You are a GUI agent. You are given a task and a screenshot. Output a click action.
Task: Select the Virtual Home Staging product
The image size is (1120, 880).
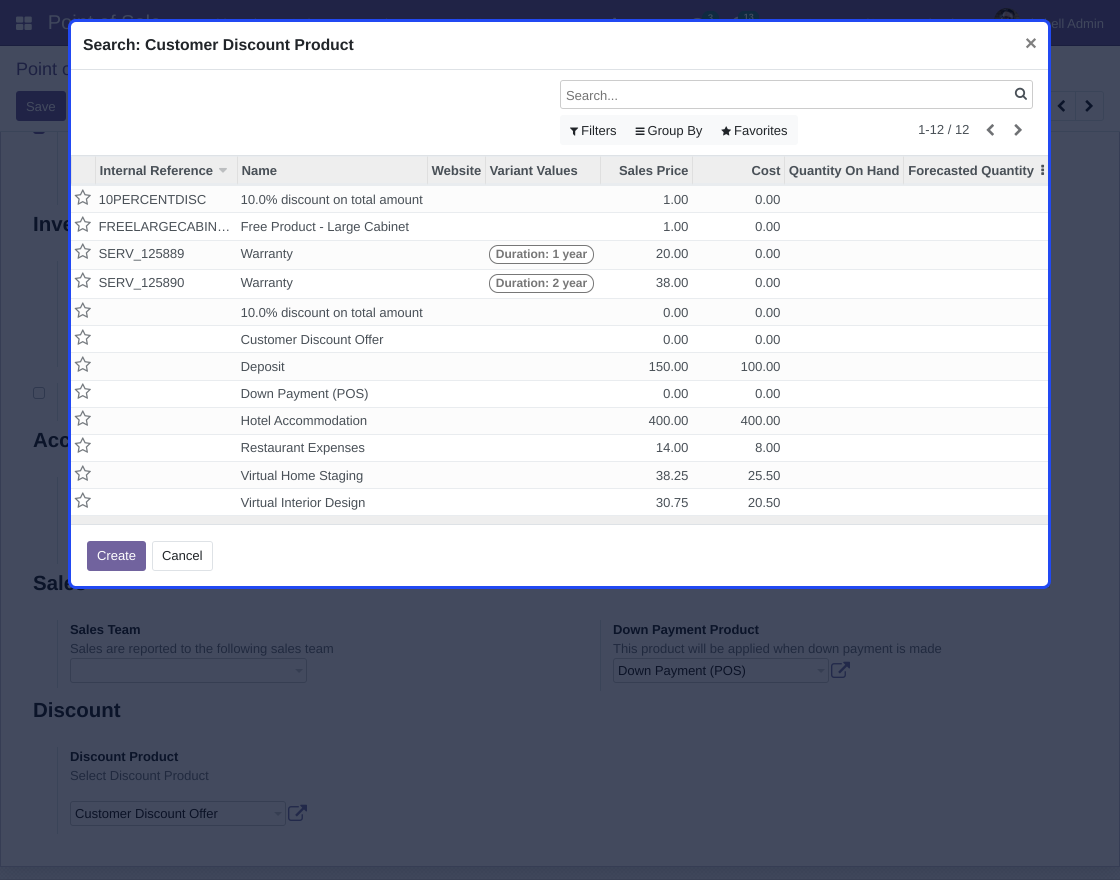click(x=301, y=476)
